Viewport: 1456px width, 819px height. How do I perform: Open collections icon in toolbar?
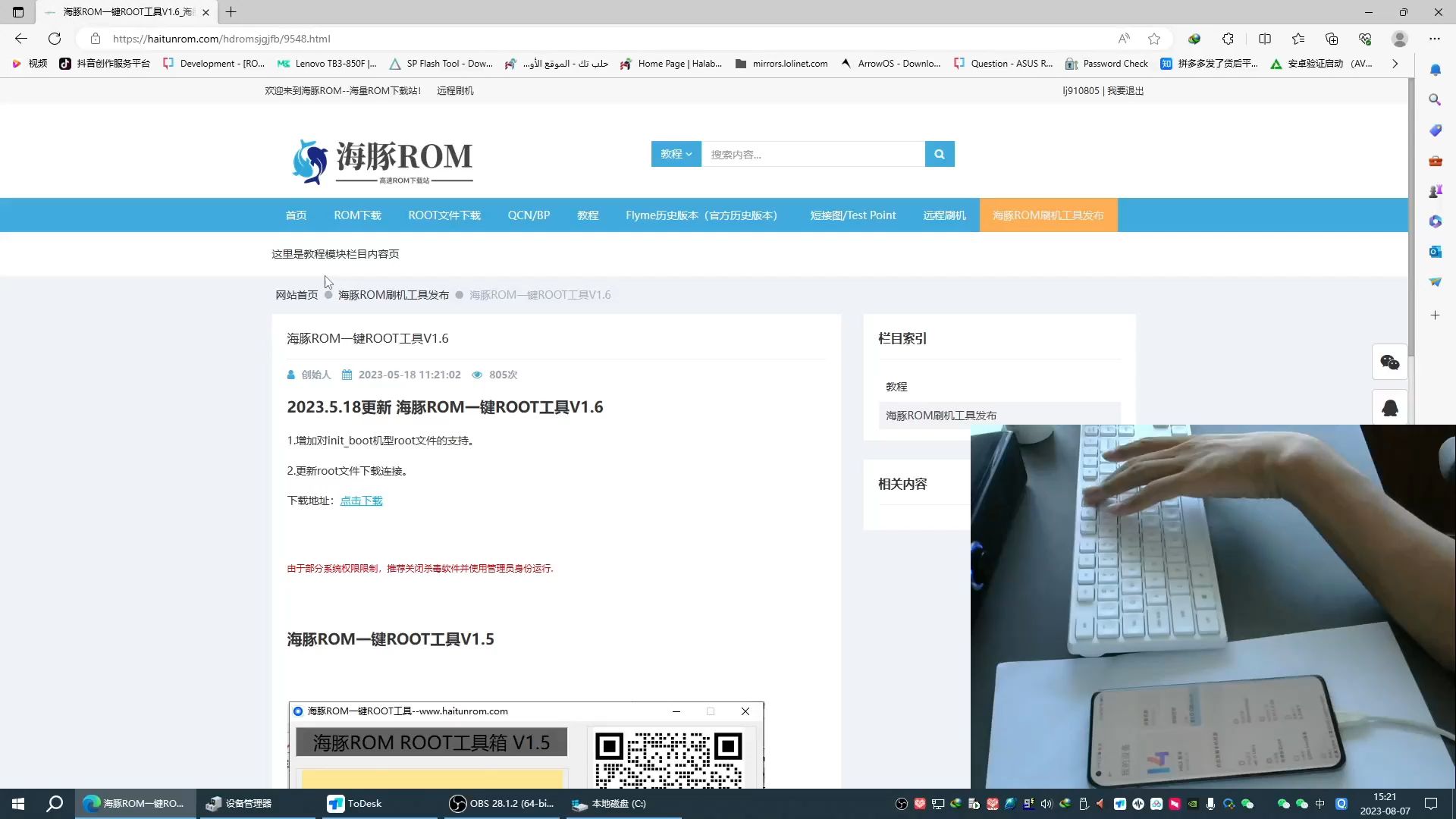1332,39
